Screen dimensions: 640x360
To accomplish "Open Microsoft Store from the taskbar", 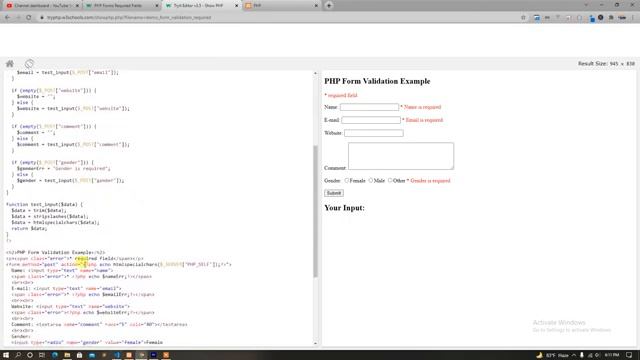I will (x=79, y=355).
